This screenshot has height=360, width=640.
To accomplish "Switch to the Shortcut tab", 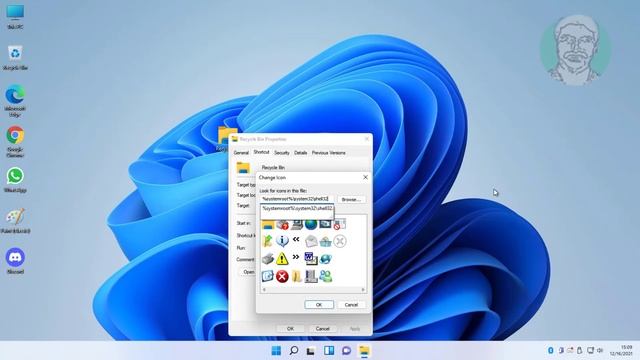I will [x=261, y=152].
